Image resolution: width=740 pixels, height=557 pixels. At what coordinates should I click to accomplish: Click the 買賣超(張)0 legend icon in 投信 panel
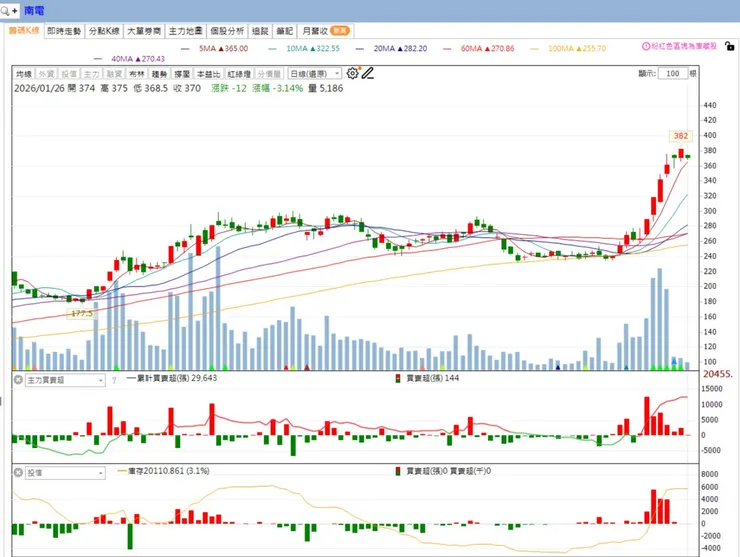click(398, 471)
